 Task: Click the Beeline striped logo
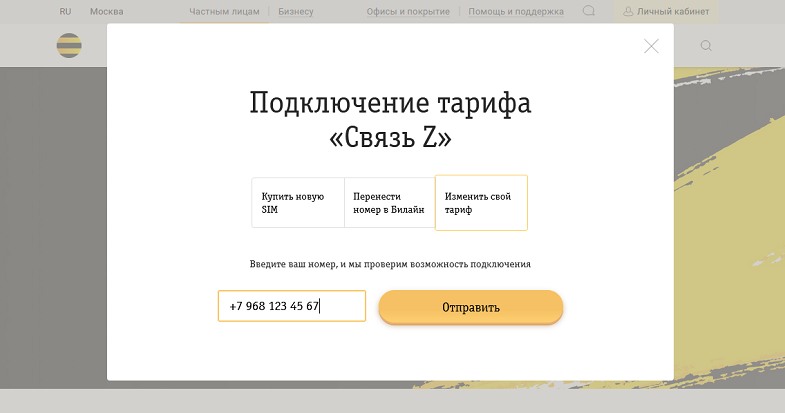[x=69, y=45]
